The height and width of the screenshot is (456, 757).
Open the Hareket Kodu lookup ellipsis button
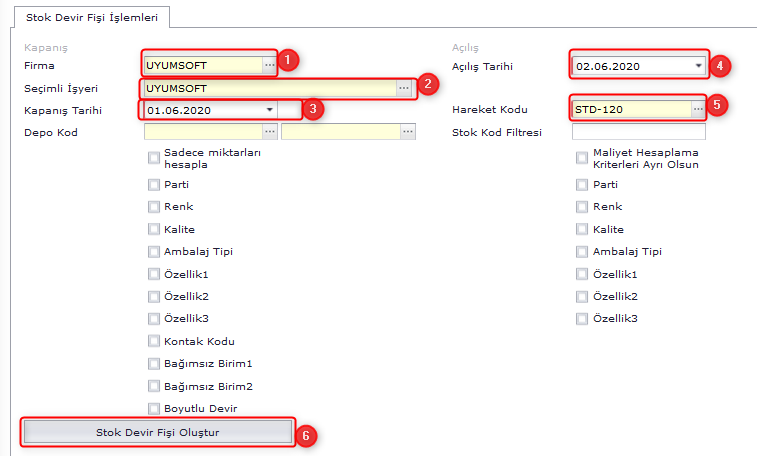pos(698,109)
